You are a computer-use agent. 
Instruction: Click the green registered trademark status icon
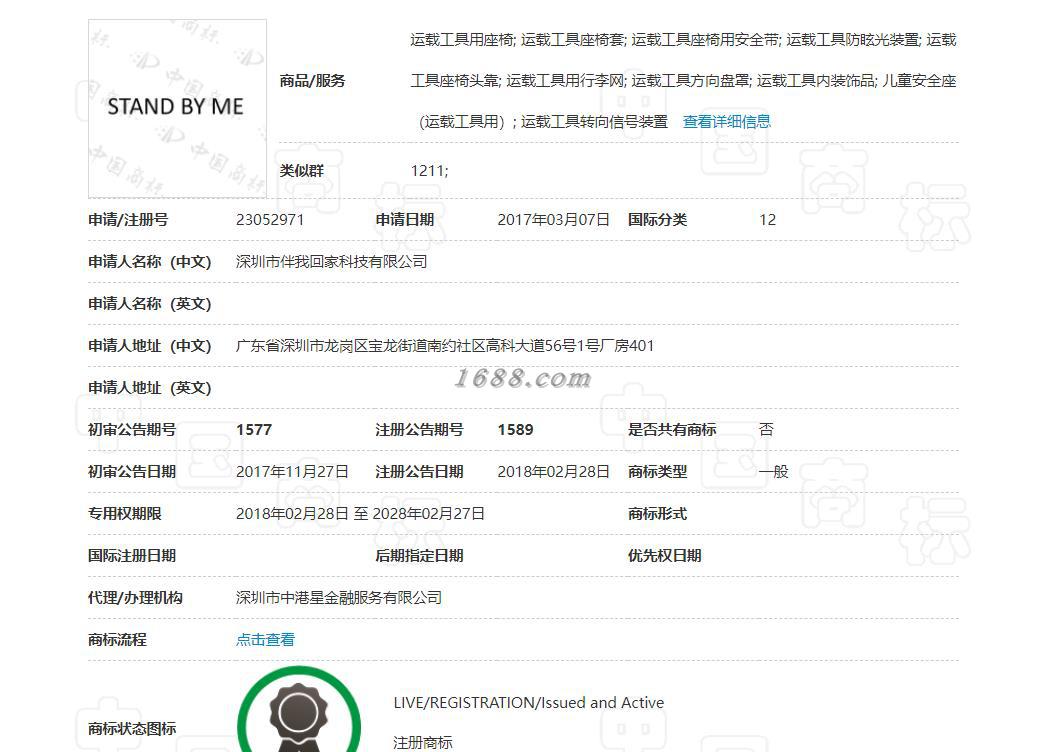coord(299,711)
